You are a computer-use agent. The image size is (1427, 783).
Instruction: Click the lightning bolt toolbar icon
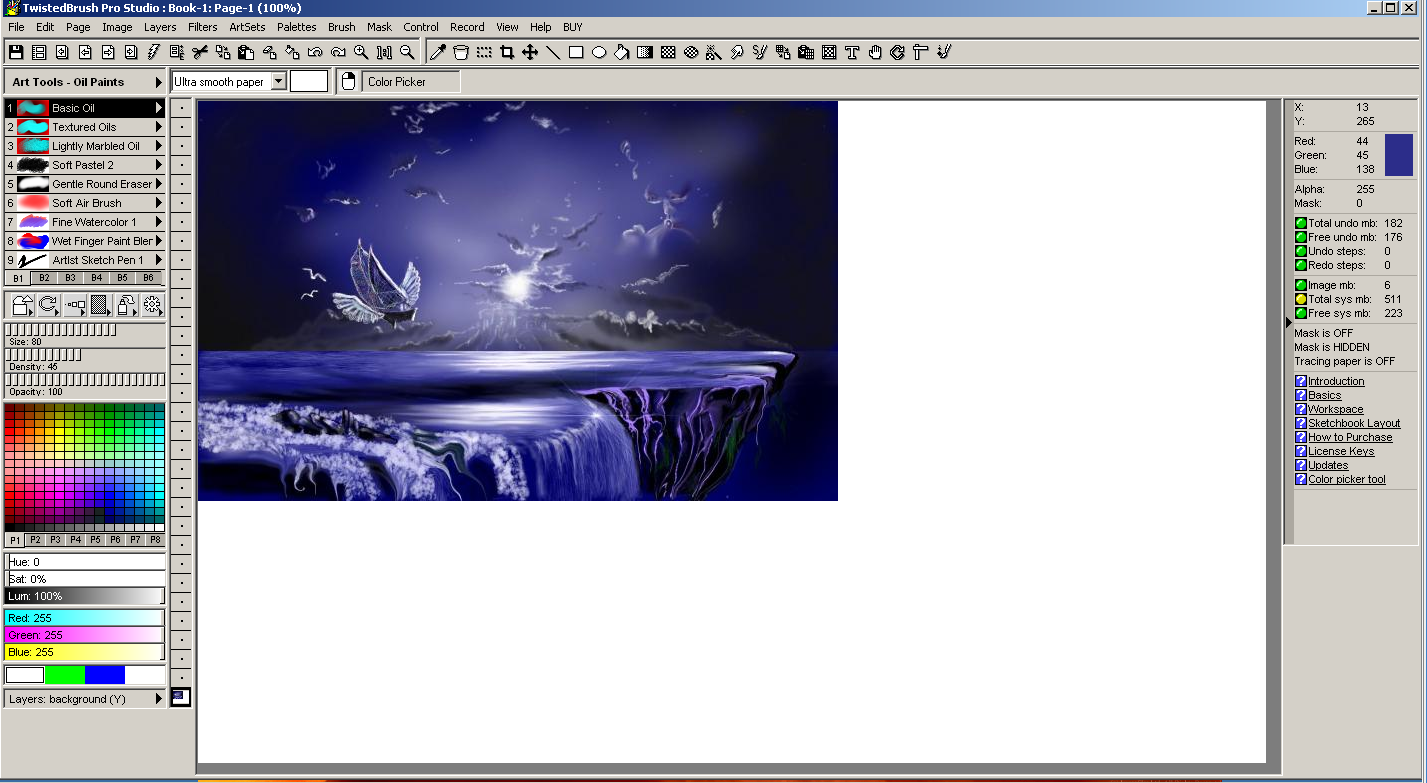coord(153,52)
